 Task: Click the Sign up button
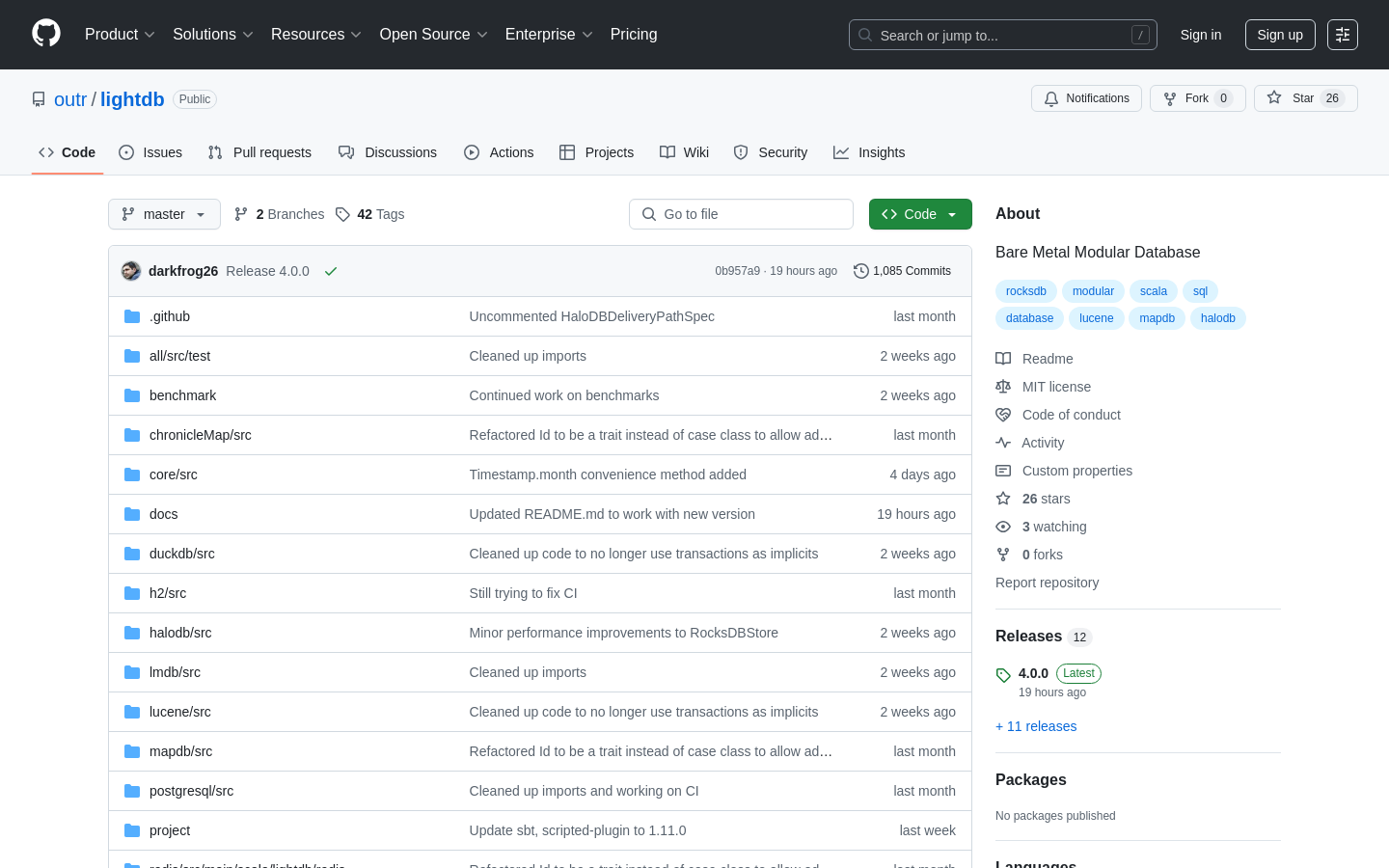point(1280,35)
